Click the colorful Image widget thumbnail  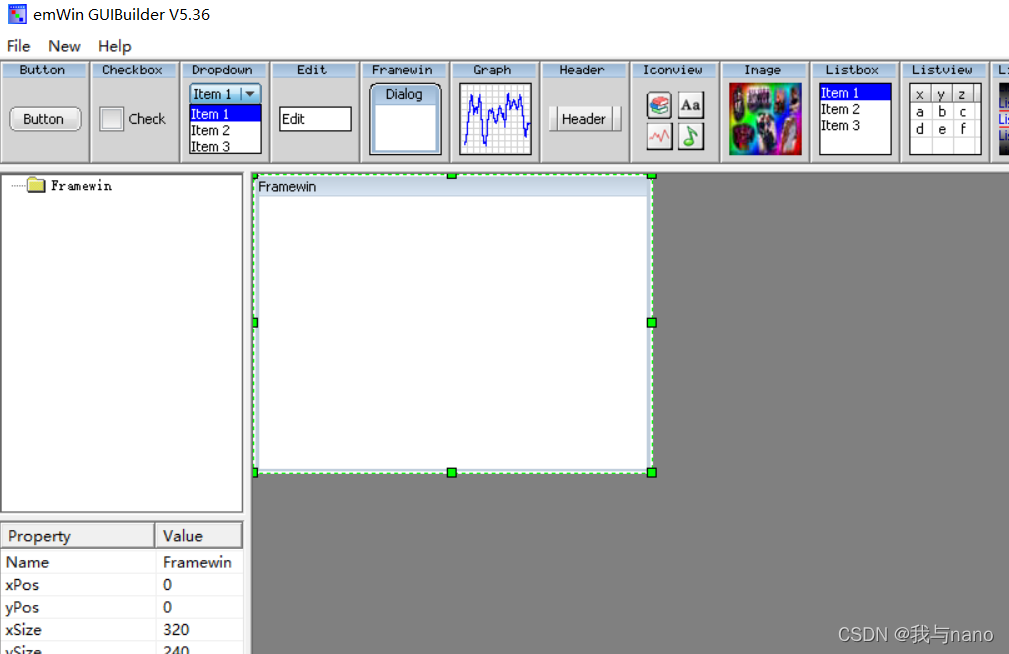tap(765, 118)
